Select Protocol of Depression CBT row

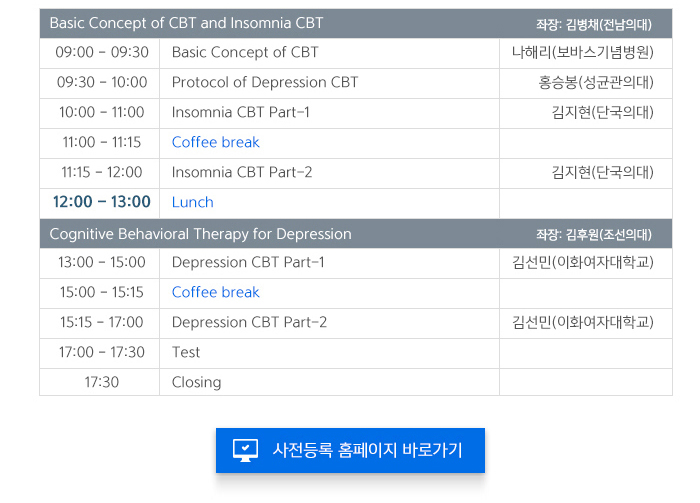click(265, 82)
